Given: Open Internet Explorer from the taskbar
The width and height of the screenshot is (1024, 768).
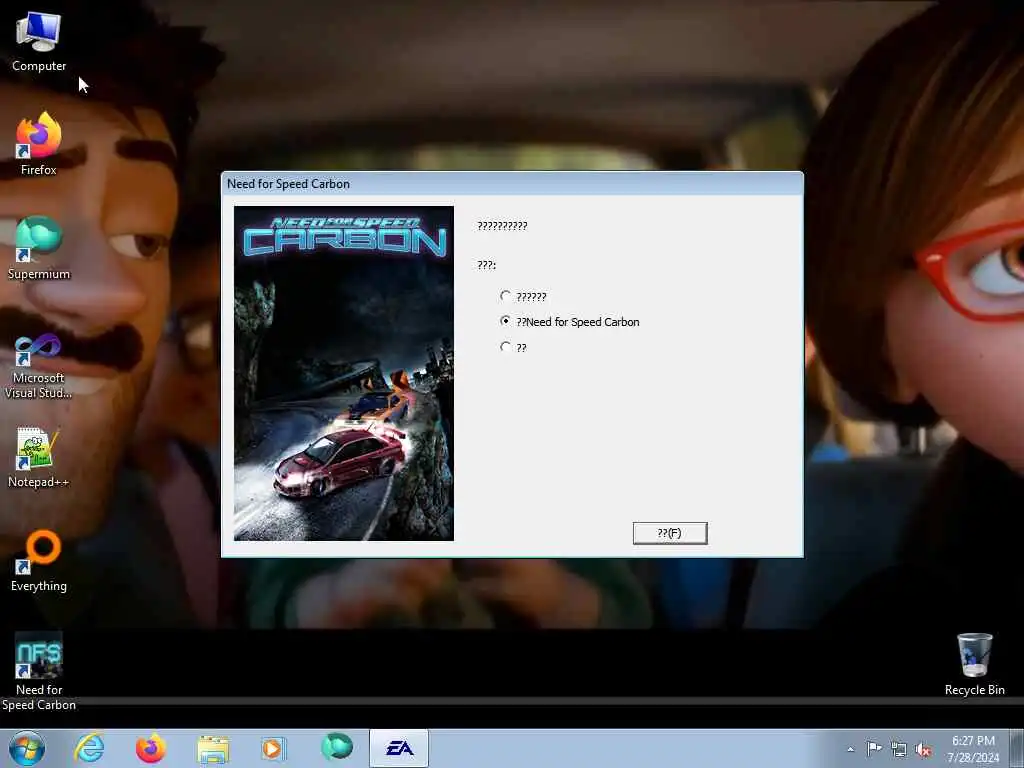Looking at the screenshot, I should pos(89,748).
